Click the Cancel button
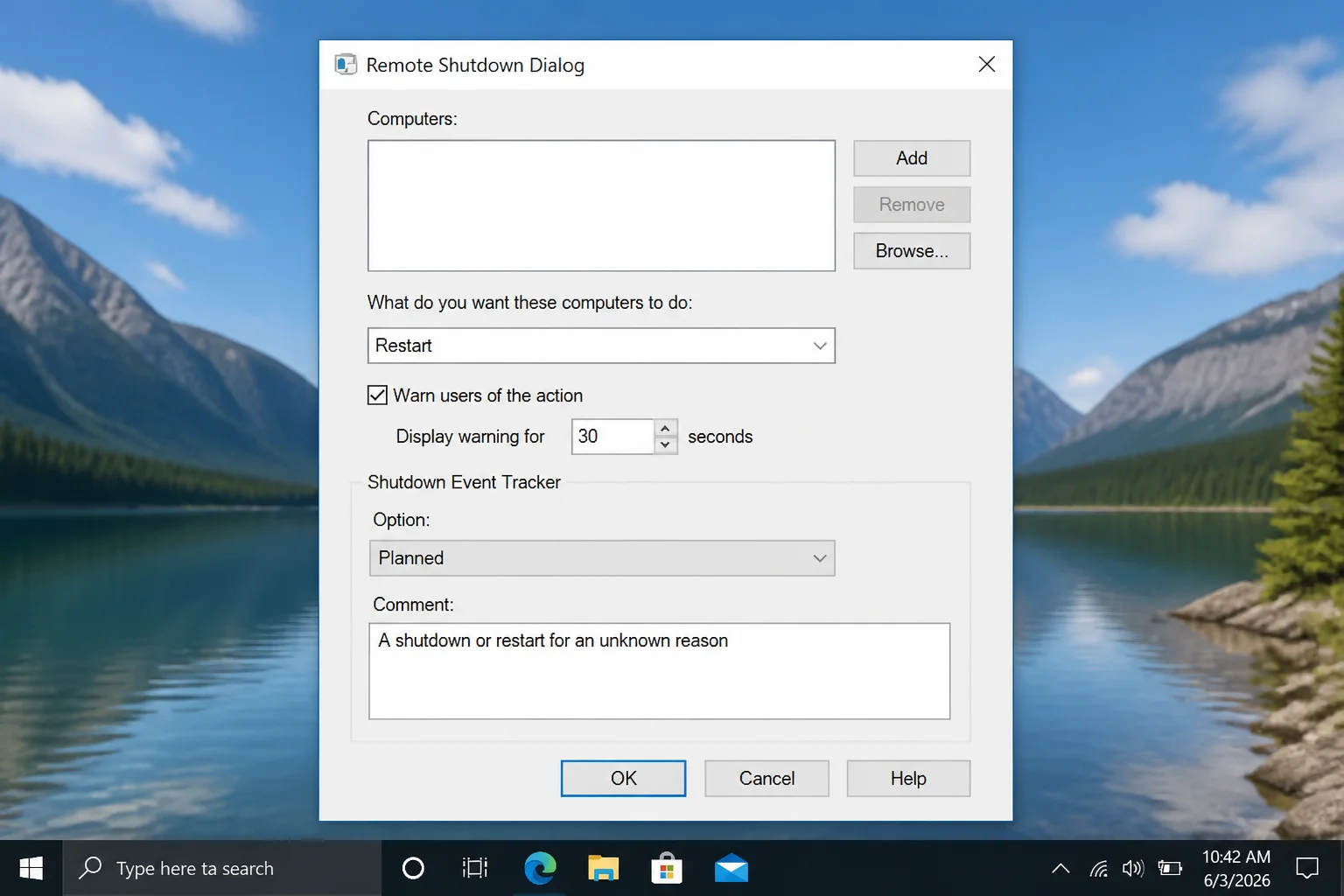Image resolution: width=1344 pixels, height=896 pixels. [x=766, y=779]
